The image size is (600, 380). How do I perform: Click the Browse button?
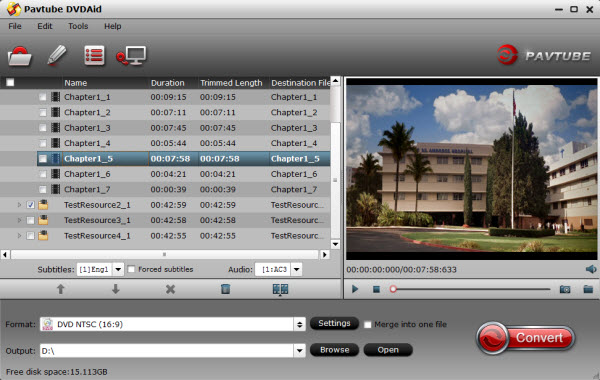coord(334,350)
